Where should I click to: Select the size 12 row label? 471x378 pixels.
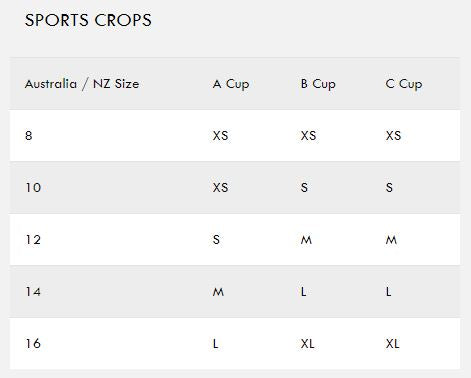tap(33, 240)
